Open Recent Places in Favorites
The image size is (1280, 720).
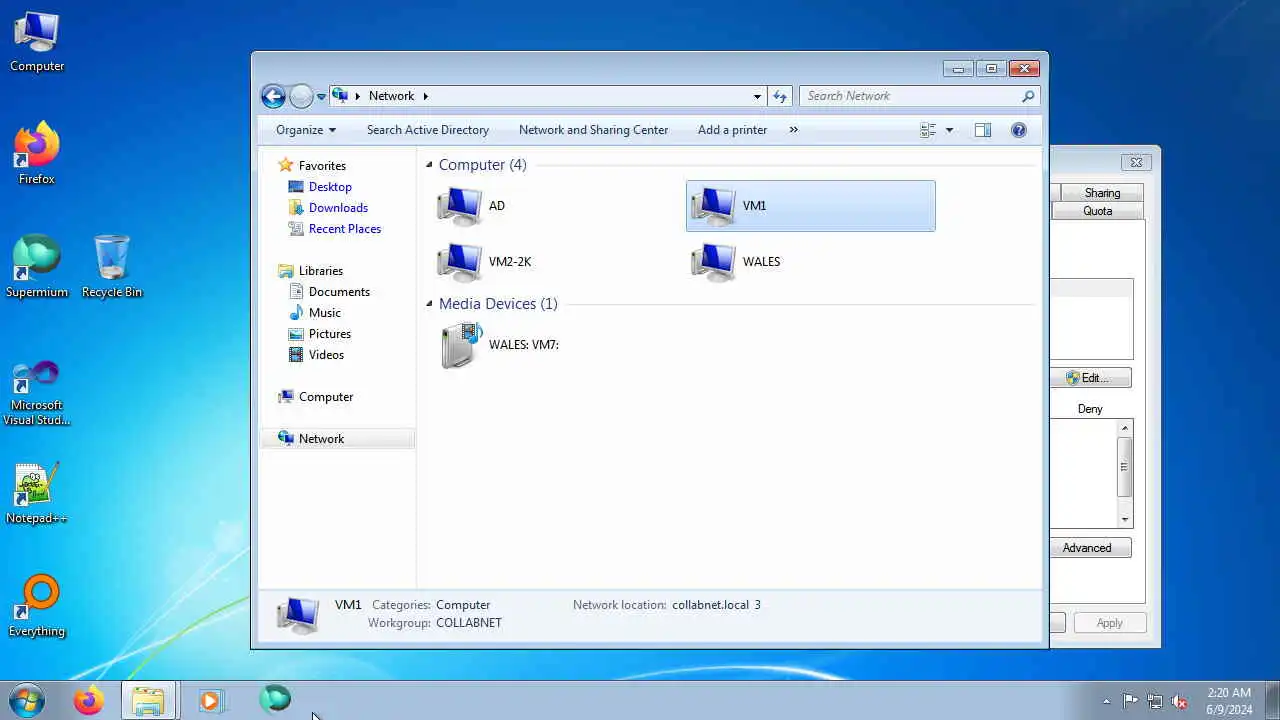pyautogui.click(x=345, y=229)
